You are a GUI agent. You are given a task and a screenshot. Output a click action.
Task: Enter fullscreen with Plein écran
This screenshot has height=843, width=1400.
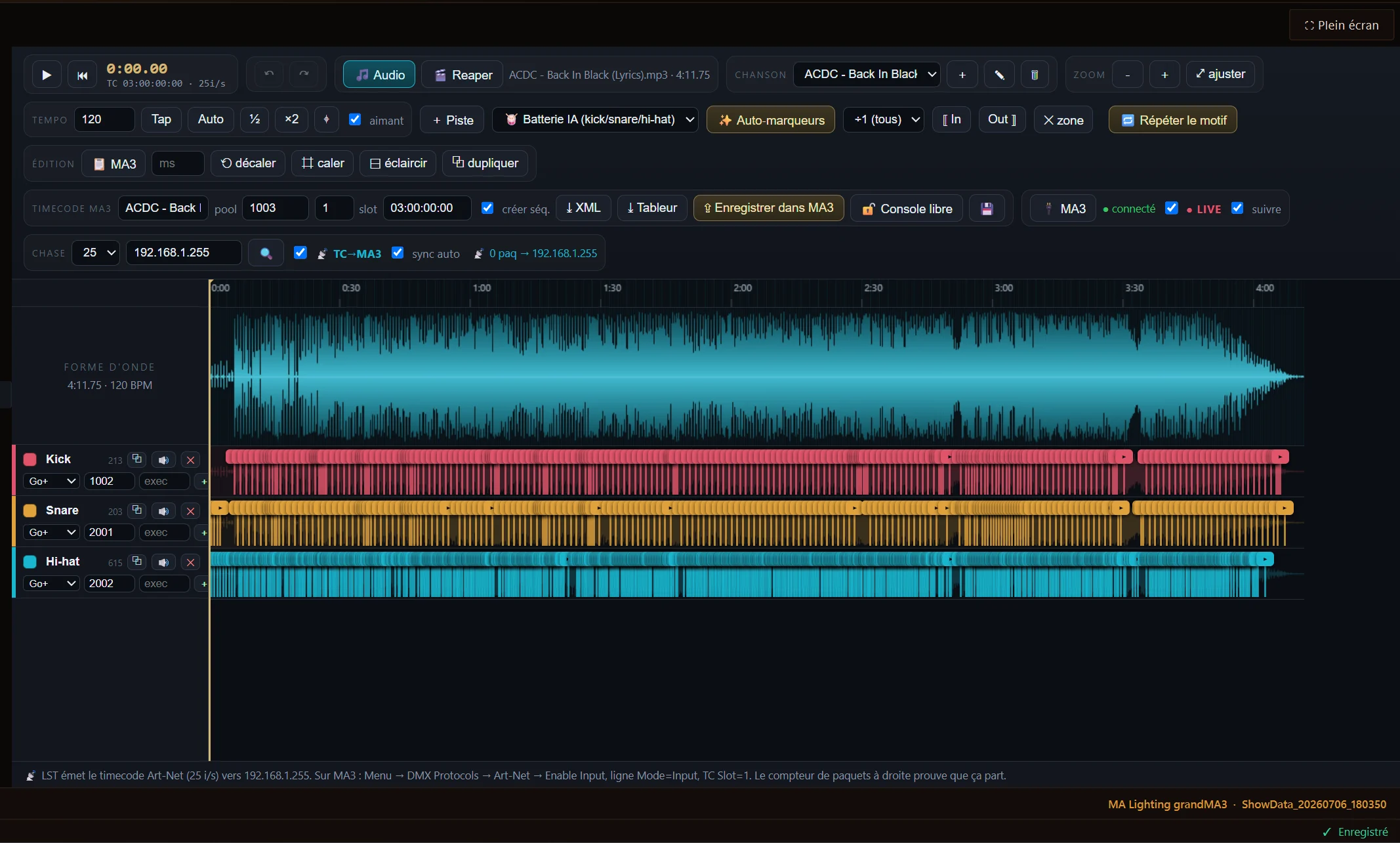[x=1342, y=25]
